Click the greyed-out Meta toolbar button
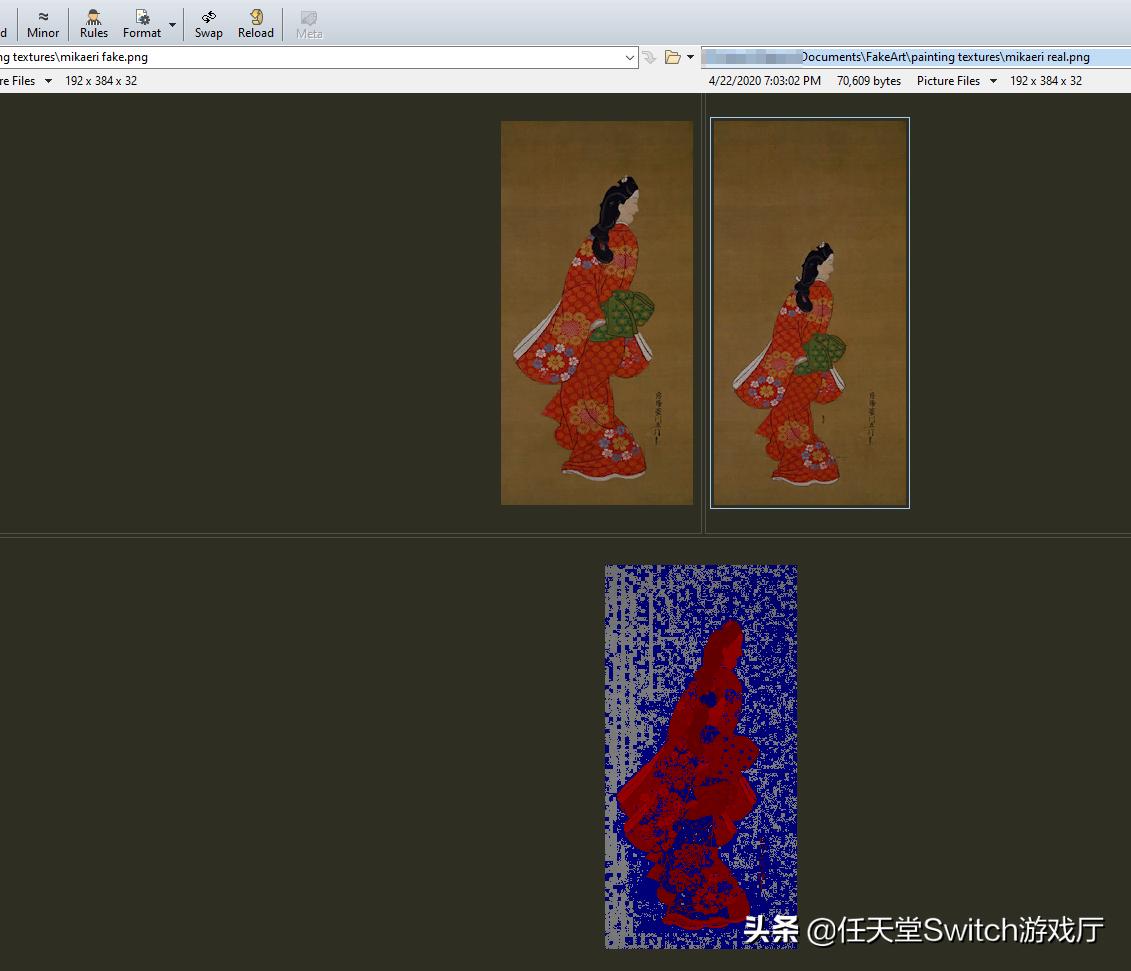Screen dimensions: 1131x971 pyautogui.click(x=309, y=24)
